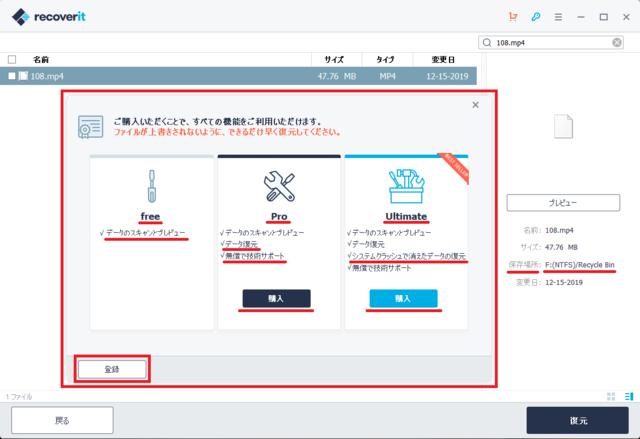Sort files by サイズ column

334,60
